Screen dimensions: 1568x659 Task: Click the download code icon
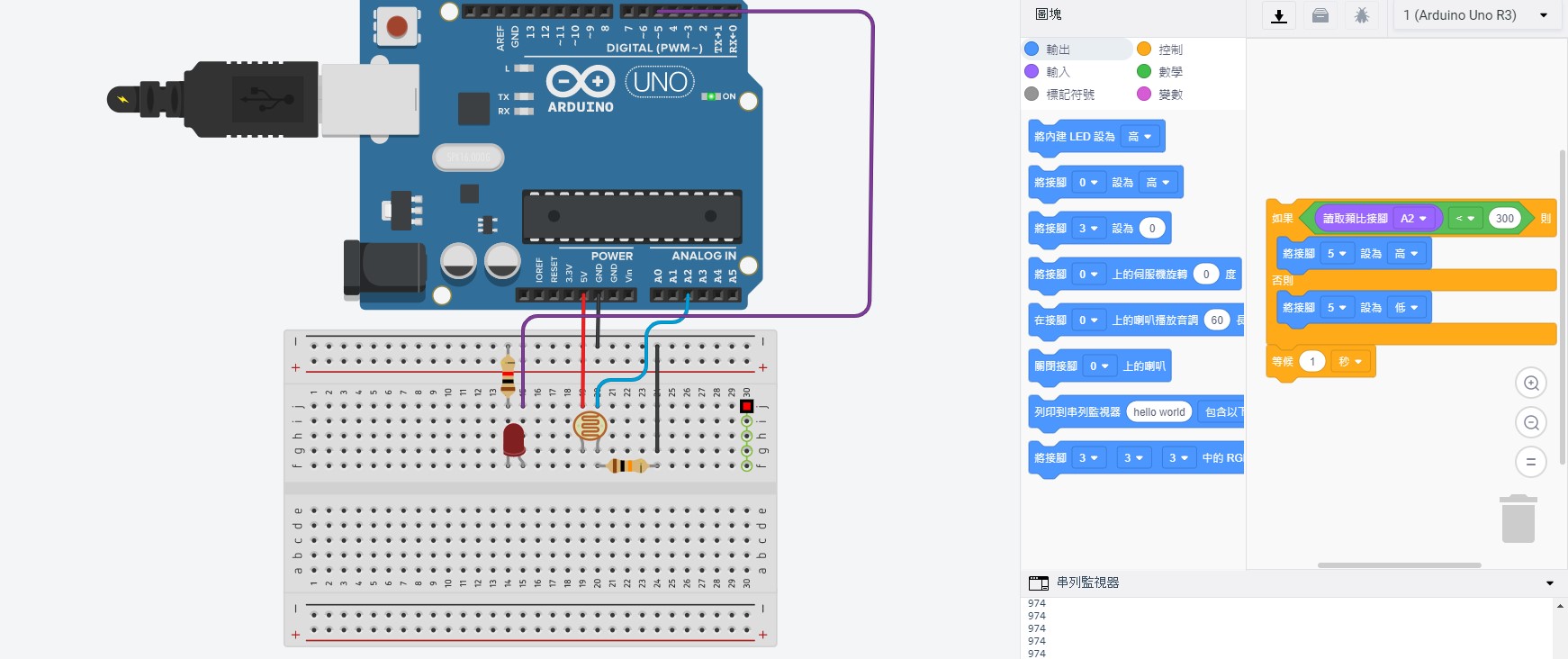[1278, 15]
